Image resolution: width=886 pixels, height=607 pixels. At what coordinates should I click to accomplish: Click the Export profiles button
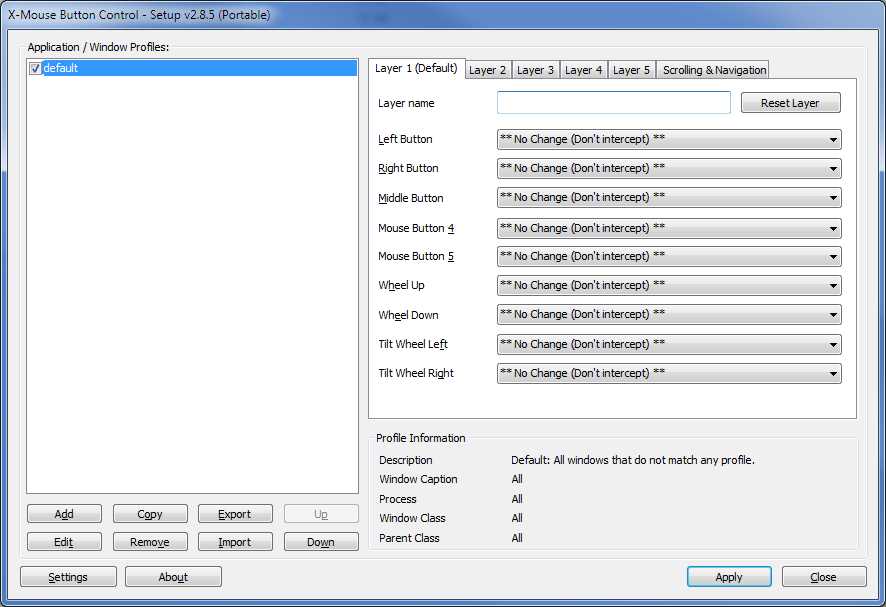(x=235, y=514)
